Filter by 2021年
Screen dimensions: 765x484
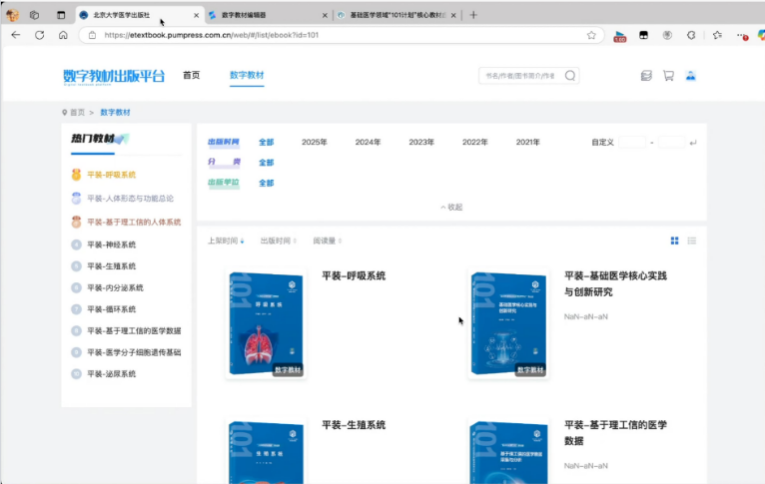[x=528, y=142]
